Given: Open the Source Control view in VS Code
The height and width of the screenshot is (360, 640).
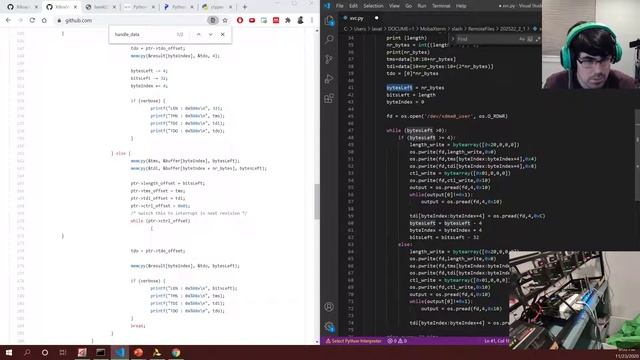Looking at the screenshot, I should [x=329, y=59].
